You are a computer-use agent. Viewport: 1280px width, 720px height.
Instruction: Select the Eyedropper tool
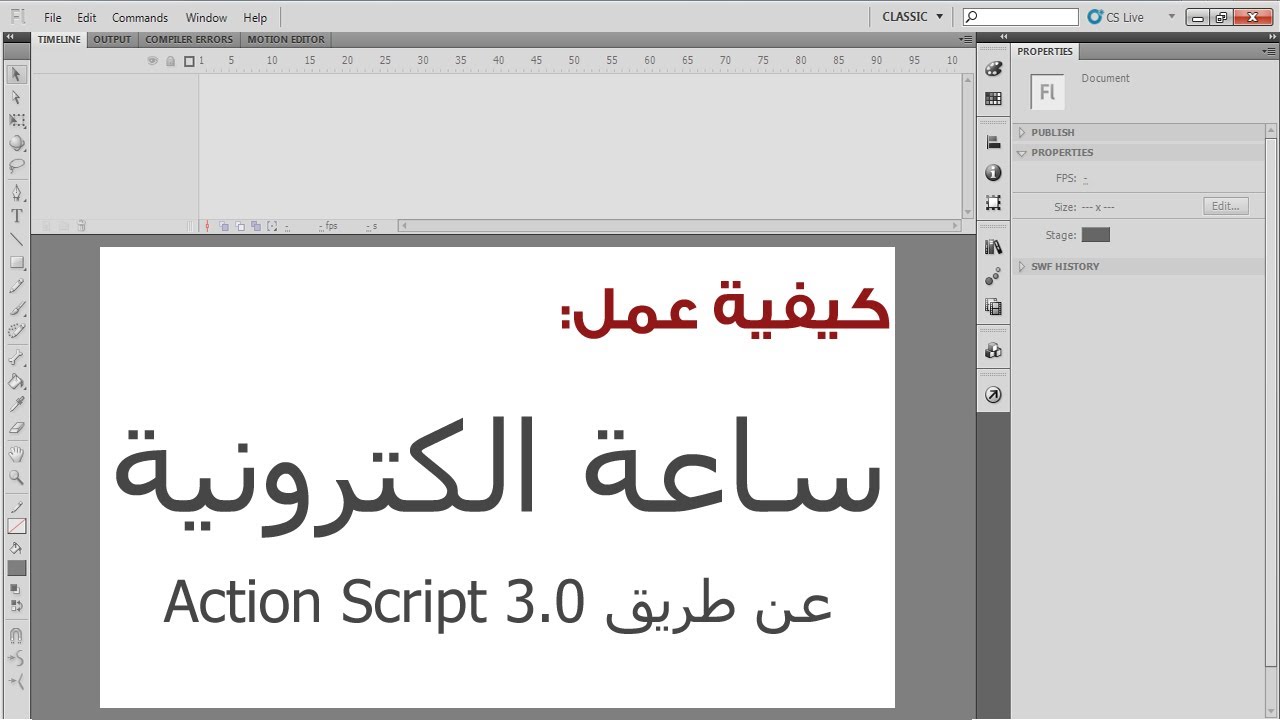(x=17, y=404)
